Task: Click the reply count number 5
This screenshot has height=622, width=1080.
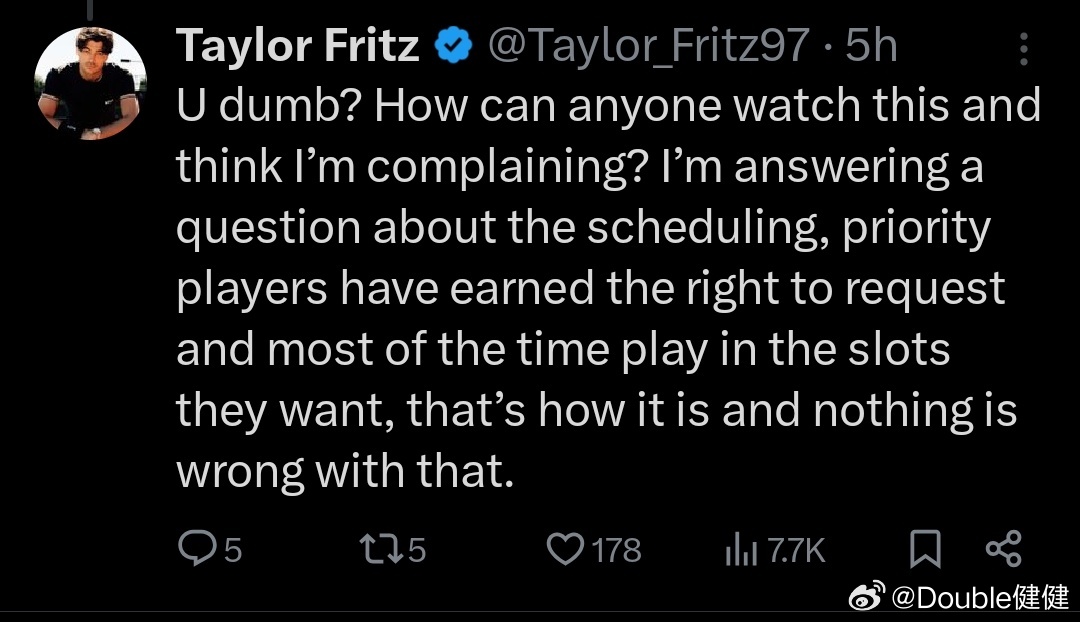Action: pyautogui.click(x=232, y=549)
